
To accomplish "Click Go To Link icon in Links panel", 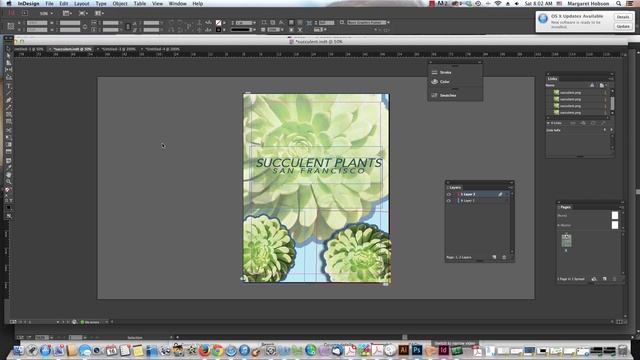I will pyautogui.click(x=583, y=123).
